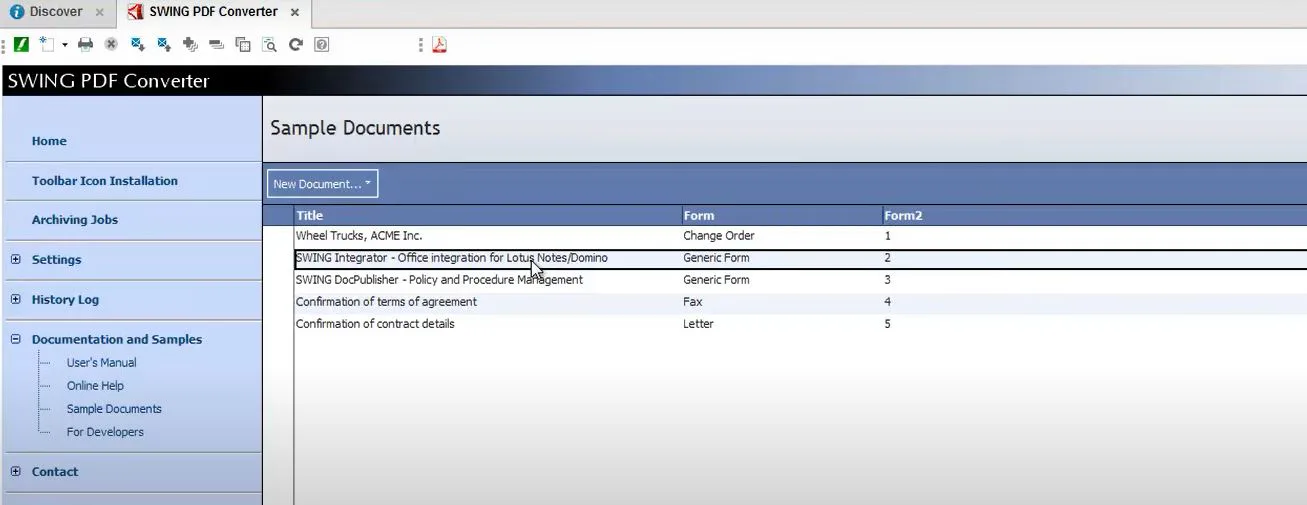Click the search document magnifier icon

point(268,44)
